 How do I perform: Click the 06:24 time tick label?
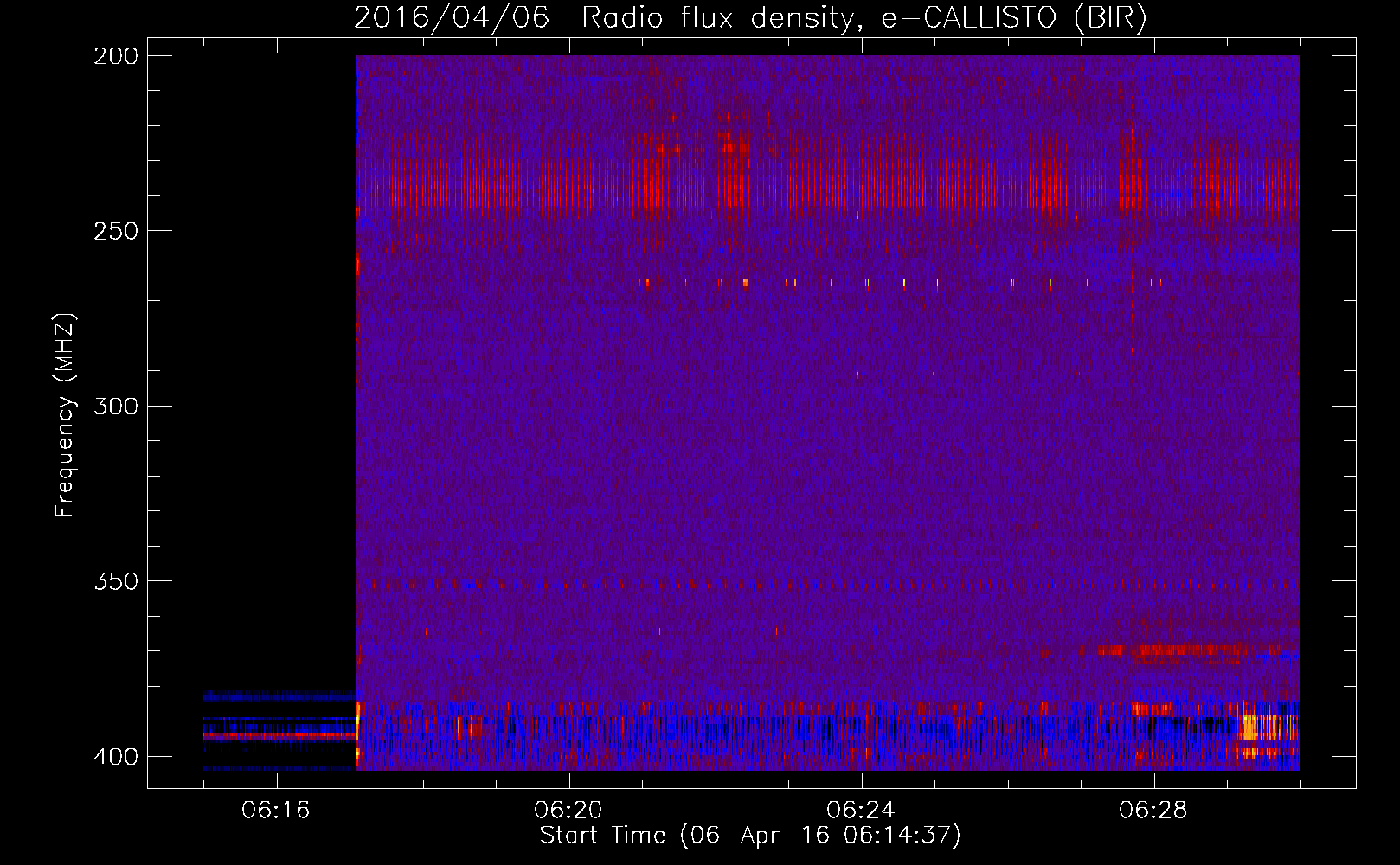click(861, 811)
